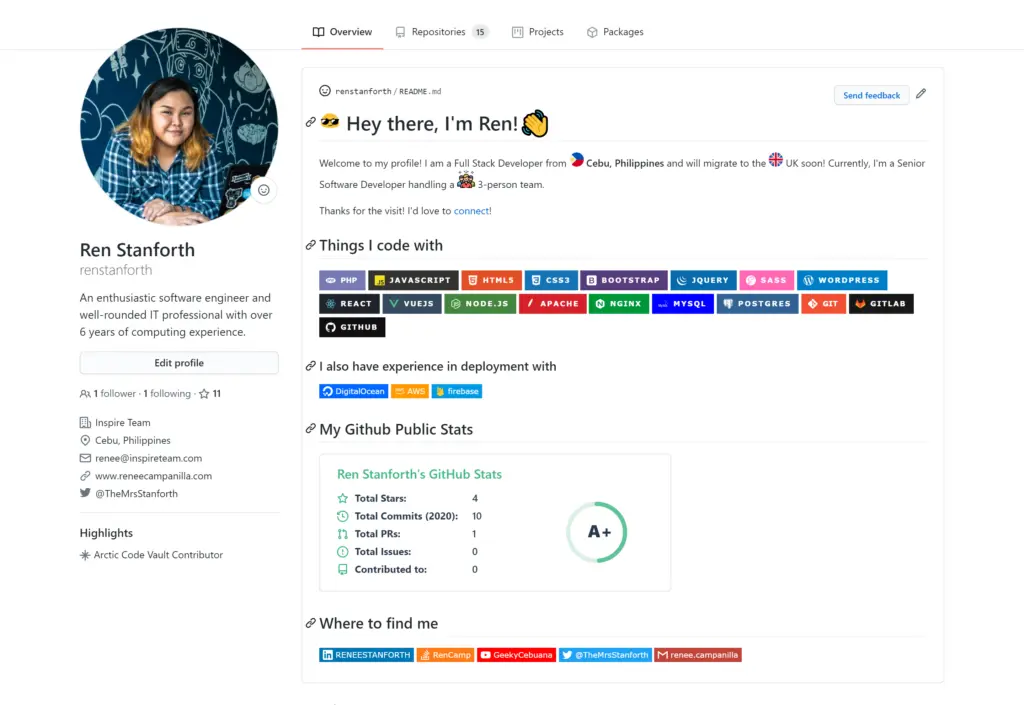The width and height of the screenshot is (1024, 705).
Task: Open the Projects tab
Action: click(x=537, y=31)
